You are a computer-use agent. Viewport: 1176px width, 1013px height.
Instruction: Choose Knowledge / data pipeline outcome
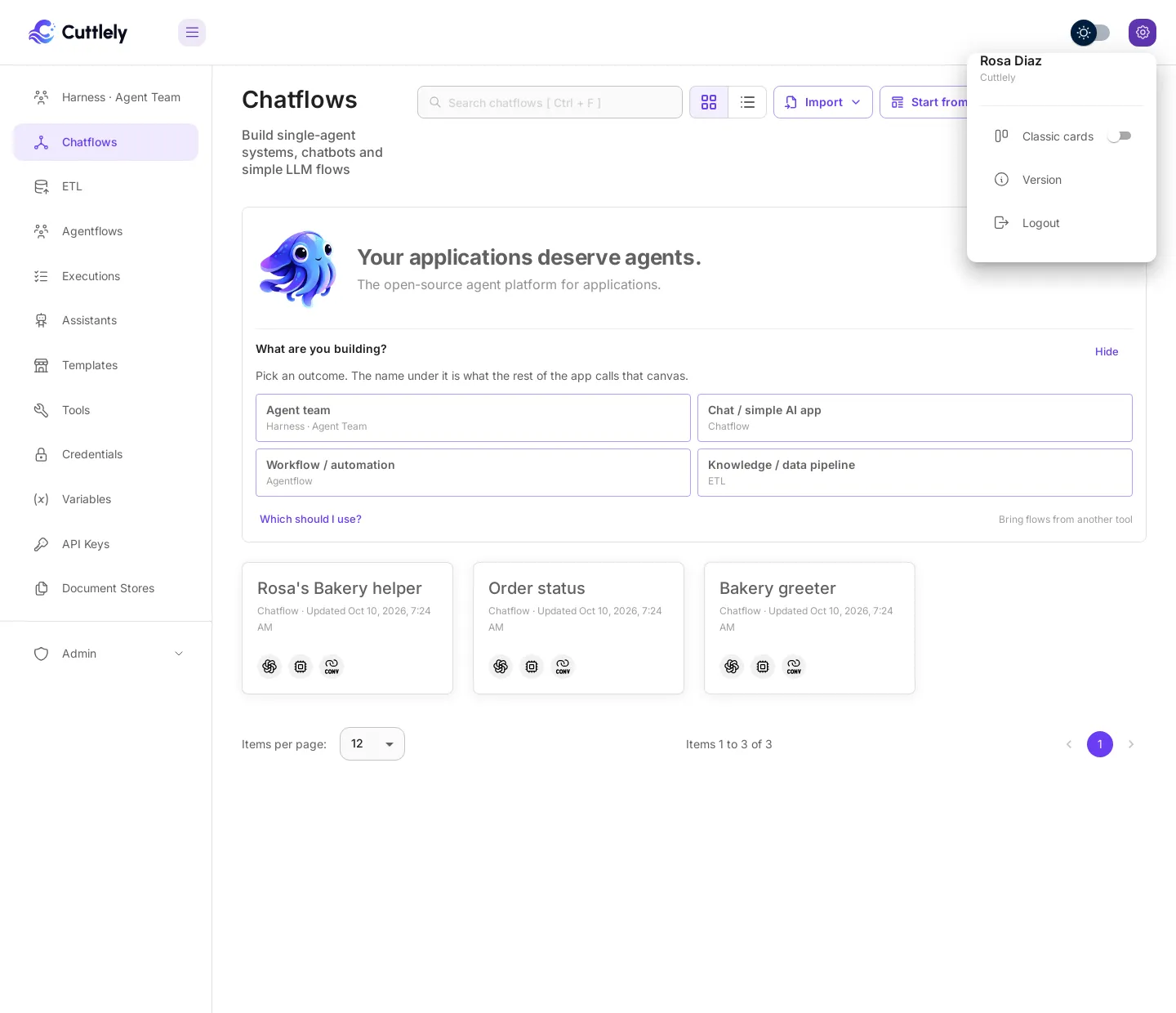click(915, 473)
